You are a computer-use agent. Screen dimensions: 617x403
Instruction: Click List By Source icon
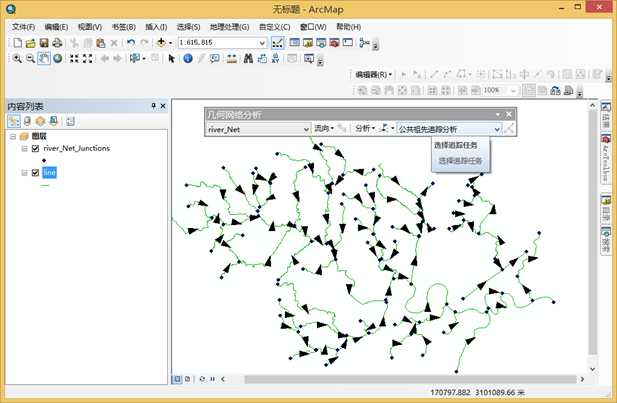point(27,121)
